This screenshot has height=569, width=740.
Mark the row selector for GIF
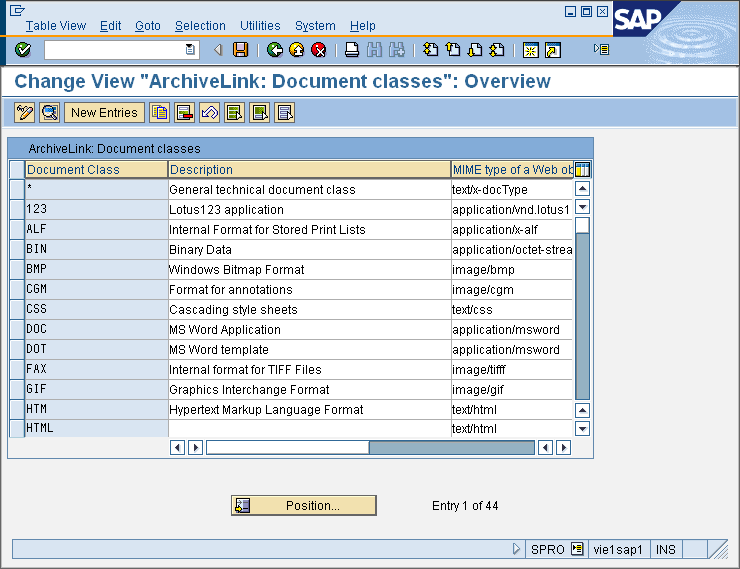point(16,390)
